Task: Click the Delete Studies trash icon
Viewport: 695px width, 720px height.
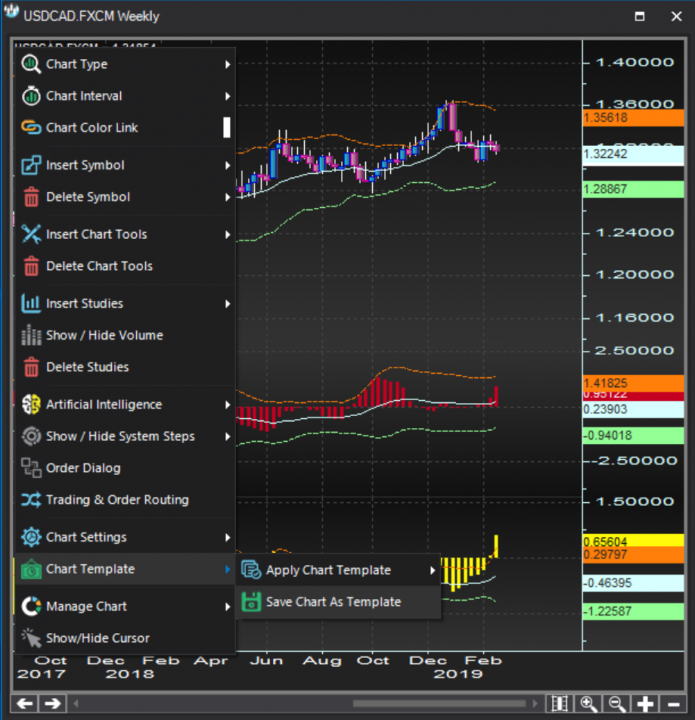Action: [31, 367]
